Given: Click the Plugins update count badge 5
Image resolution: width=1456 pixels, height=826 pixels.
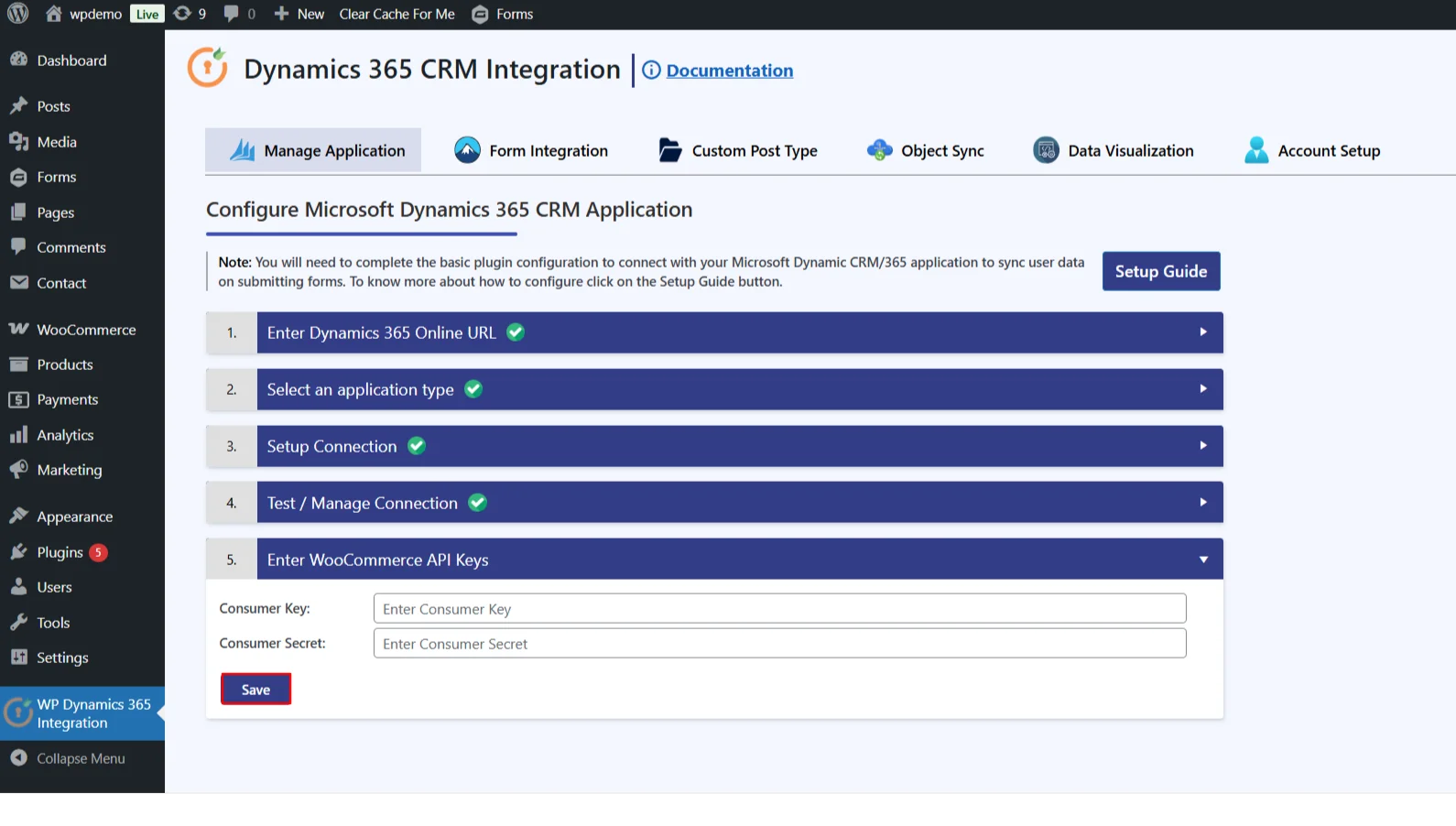Looking at the screenshot, I should pyautogui.click(x=98, y=552).
